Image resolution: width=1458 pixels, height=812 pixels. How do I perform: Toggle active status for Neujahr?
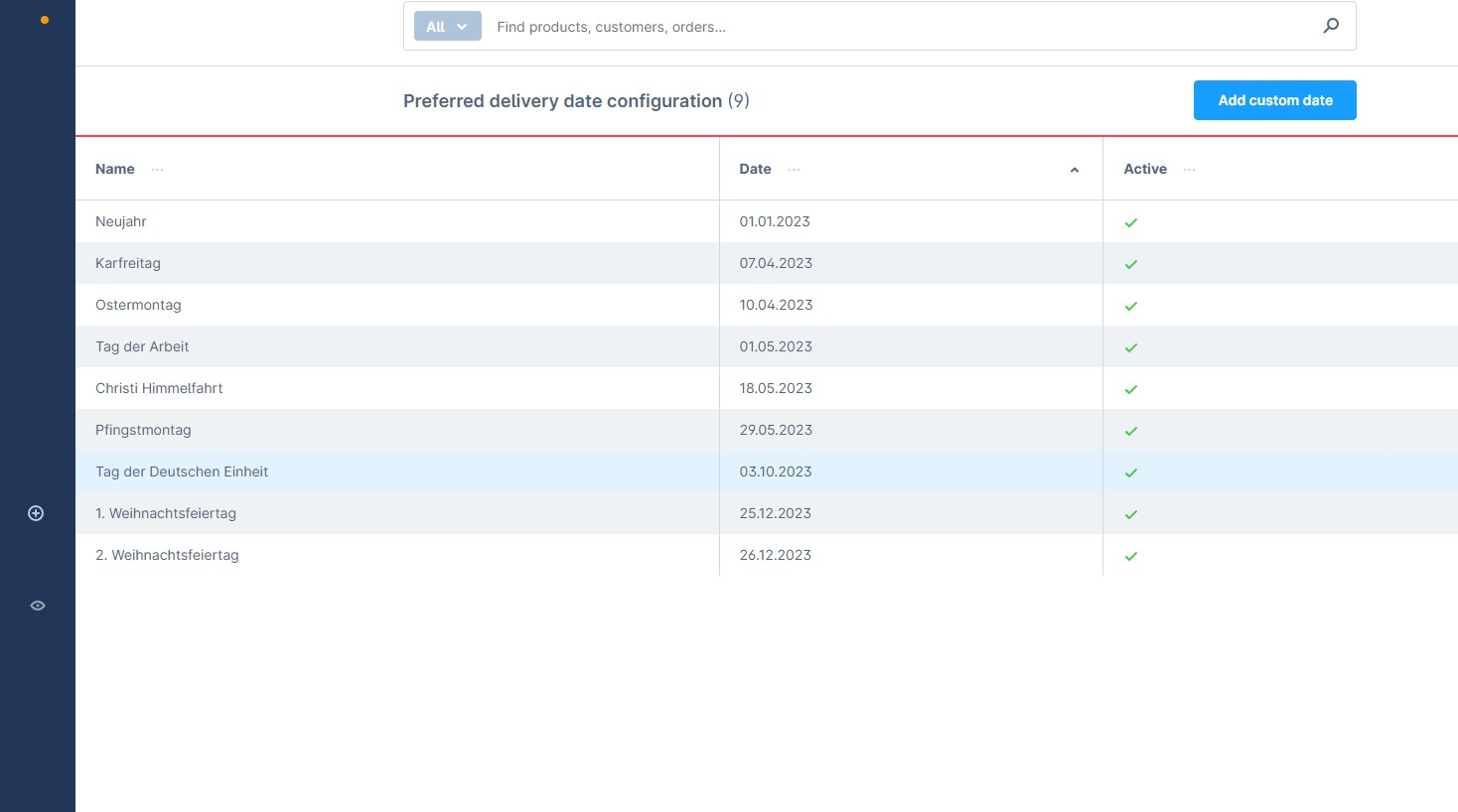(1131, 222)
